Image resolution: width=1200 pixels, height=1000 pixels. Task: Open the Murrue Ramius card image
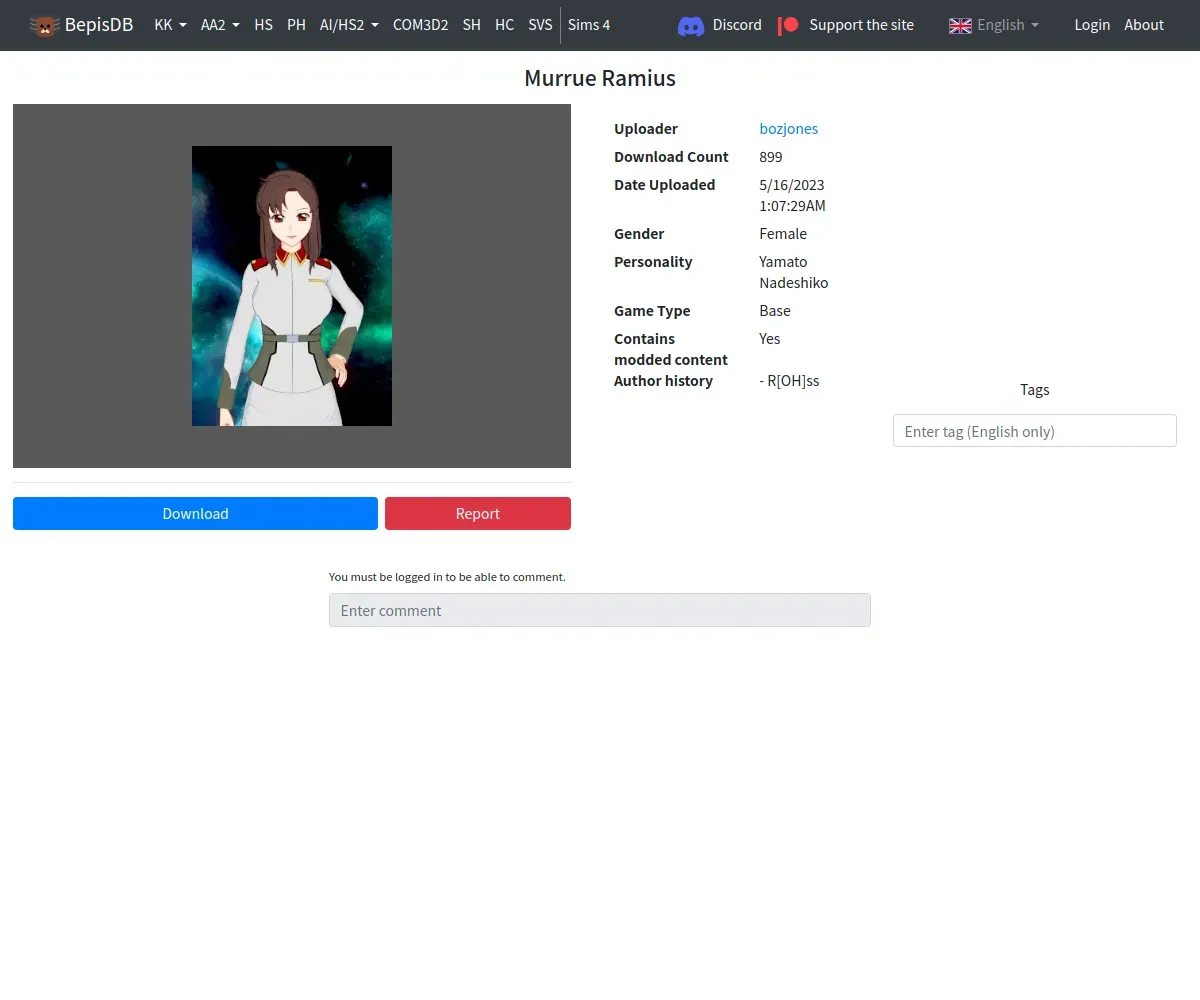pos(292,286)
